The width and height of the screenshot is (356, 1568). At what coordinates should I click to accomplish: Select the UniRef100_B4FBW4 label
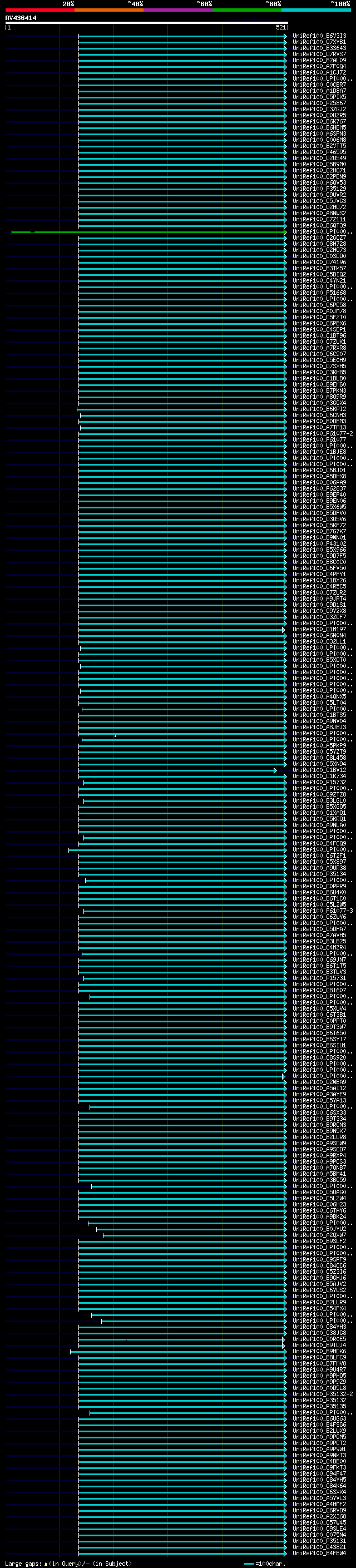(x=319, y=1554)
